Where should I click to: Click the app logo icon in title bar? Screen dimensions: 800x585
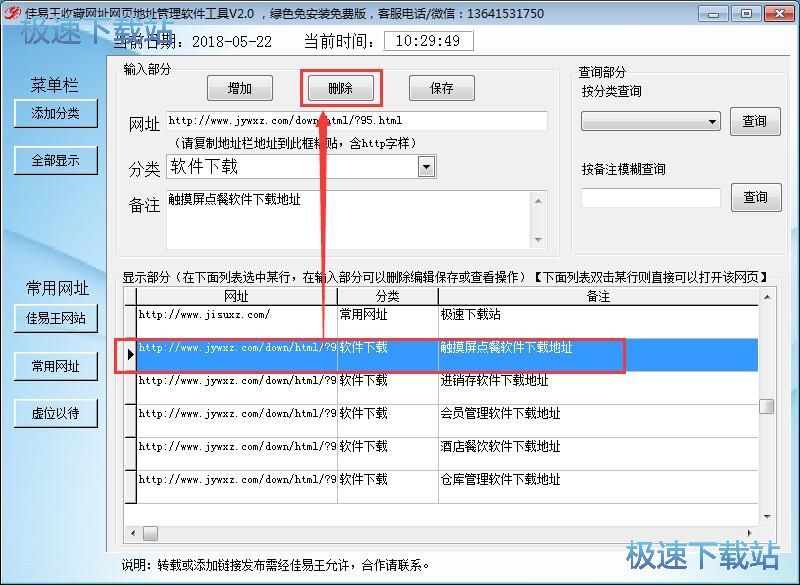(11, 13)
